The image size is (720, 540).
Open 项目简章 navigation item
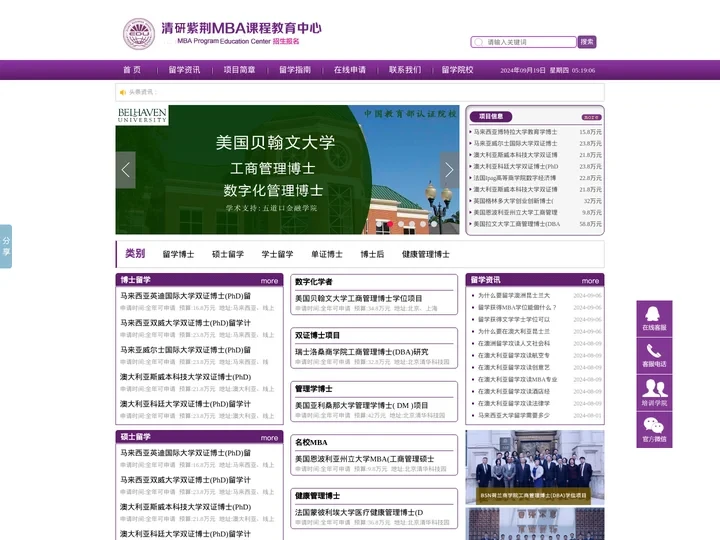point(239,70)
